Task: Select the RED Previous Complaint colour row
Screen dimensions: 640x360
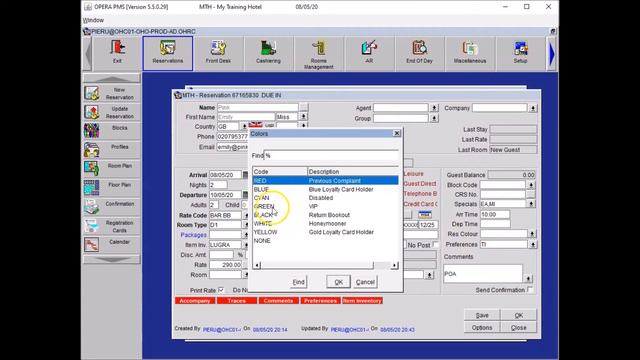Action: point(325,180)
